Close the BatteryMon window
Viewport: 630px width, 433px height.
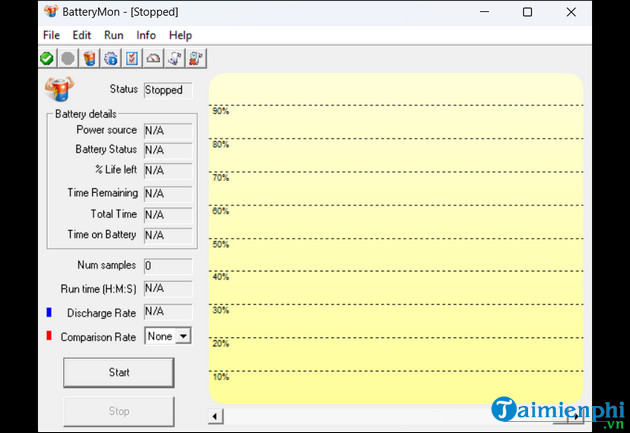tap(571, 12)
